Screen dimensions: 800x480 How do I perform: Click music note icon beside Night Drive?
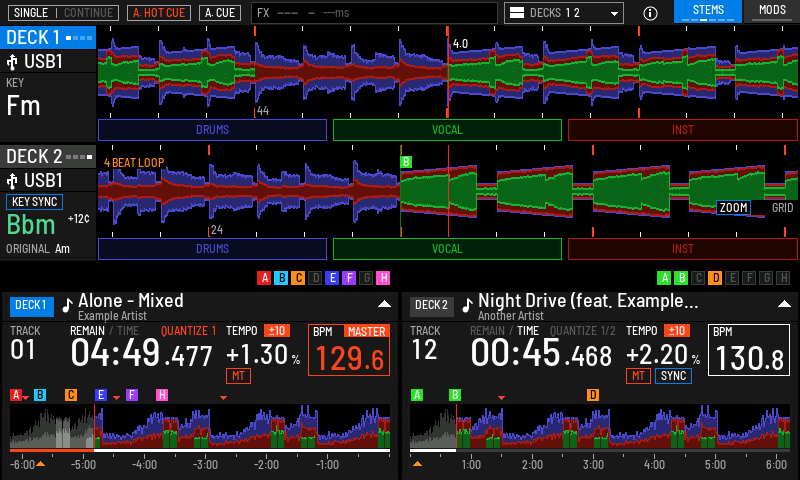pyautogui.click(x=467, y=305)
